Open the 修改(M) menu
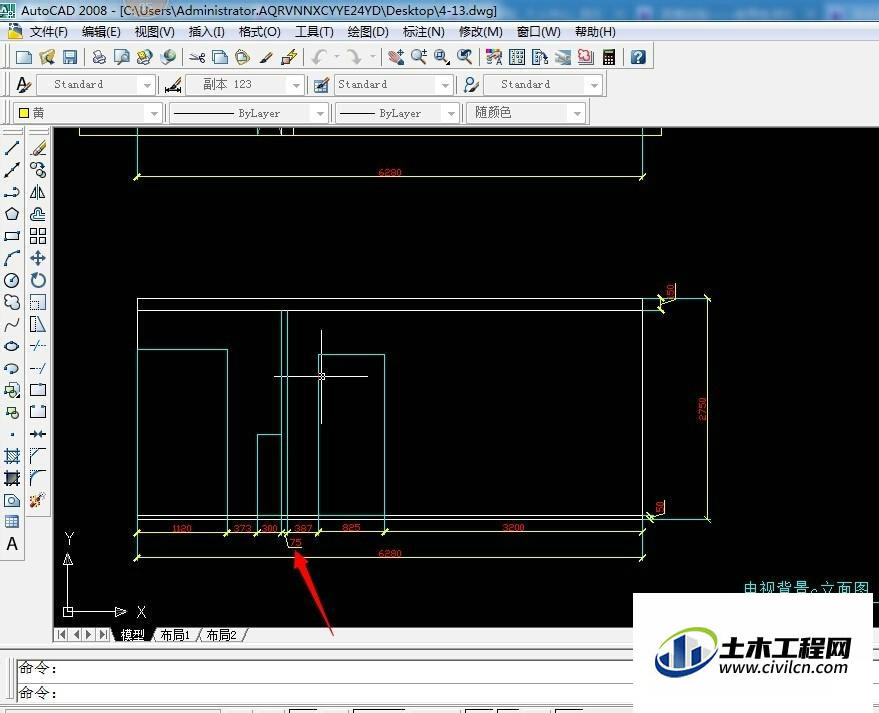The height and width of the screenshot is (713, 879). (x=480, y=31)
